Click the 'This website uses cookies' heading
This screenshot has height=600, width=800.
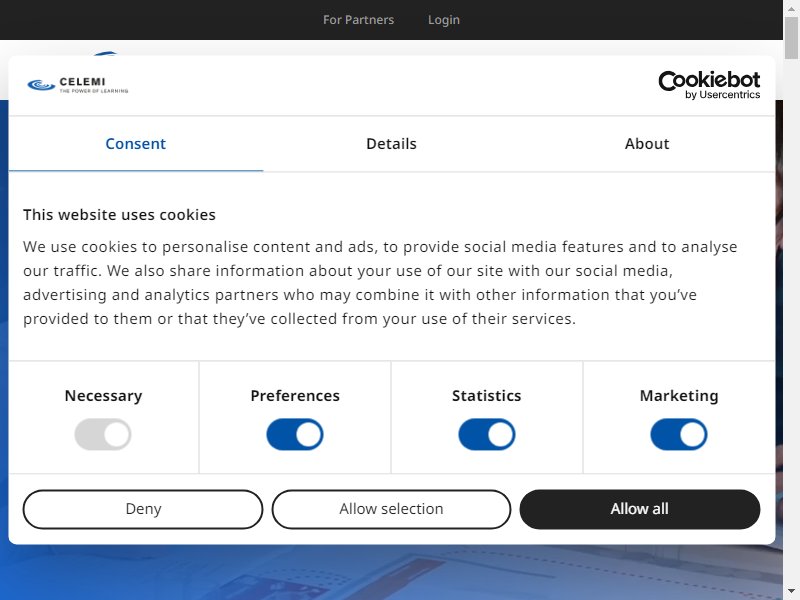tap(119, 215)
